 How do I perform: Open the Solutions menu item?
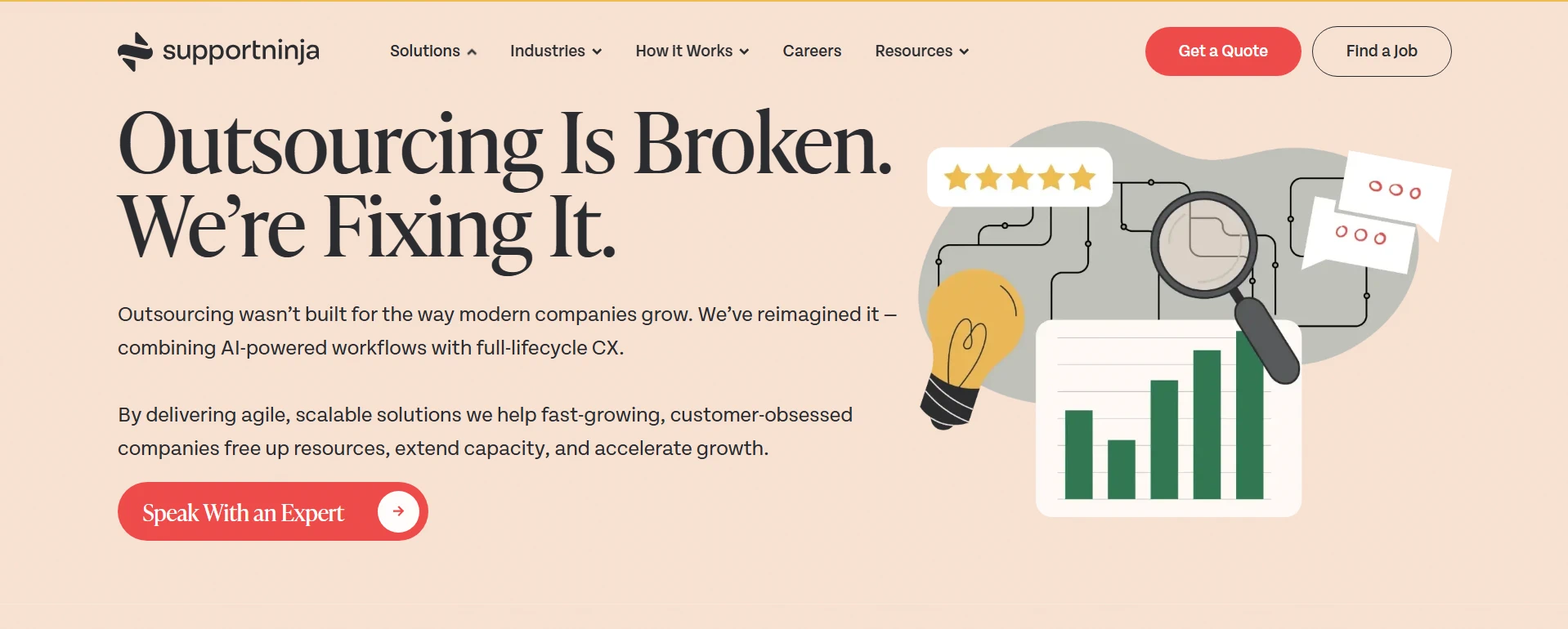(424, 51)
